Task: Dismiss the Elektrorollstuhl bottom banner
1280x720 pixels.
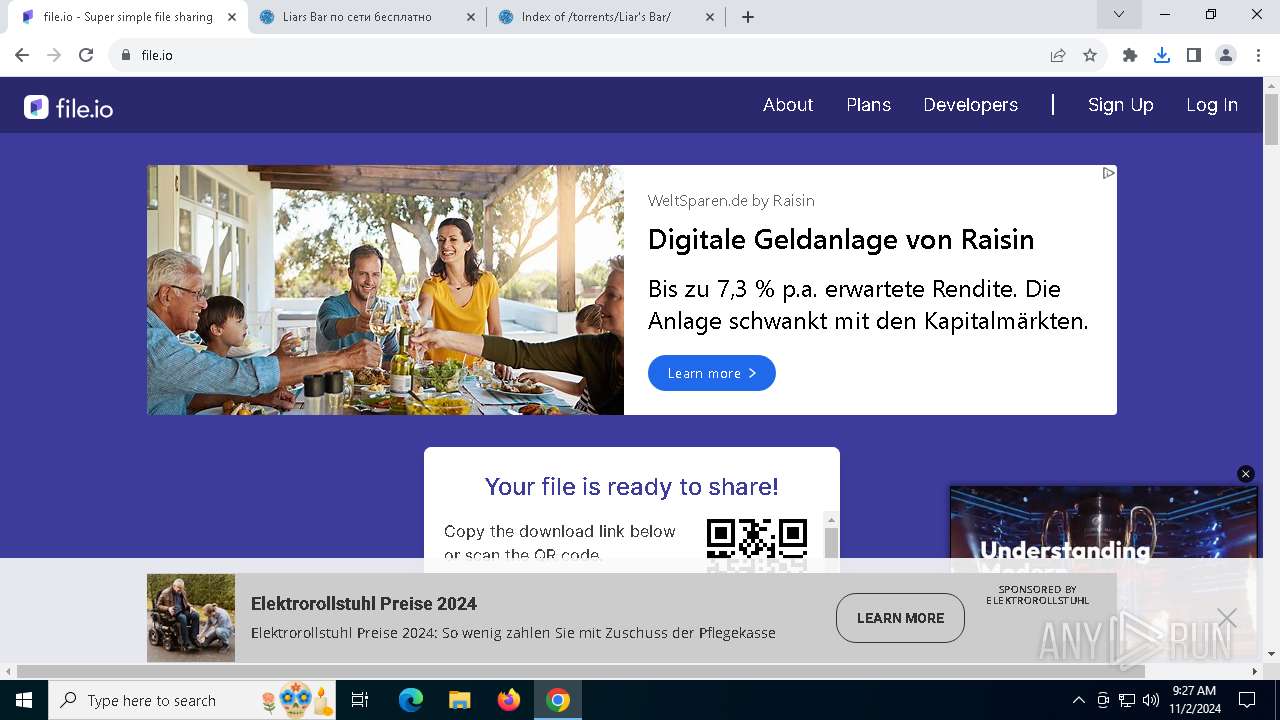Action: 1227,618
